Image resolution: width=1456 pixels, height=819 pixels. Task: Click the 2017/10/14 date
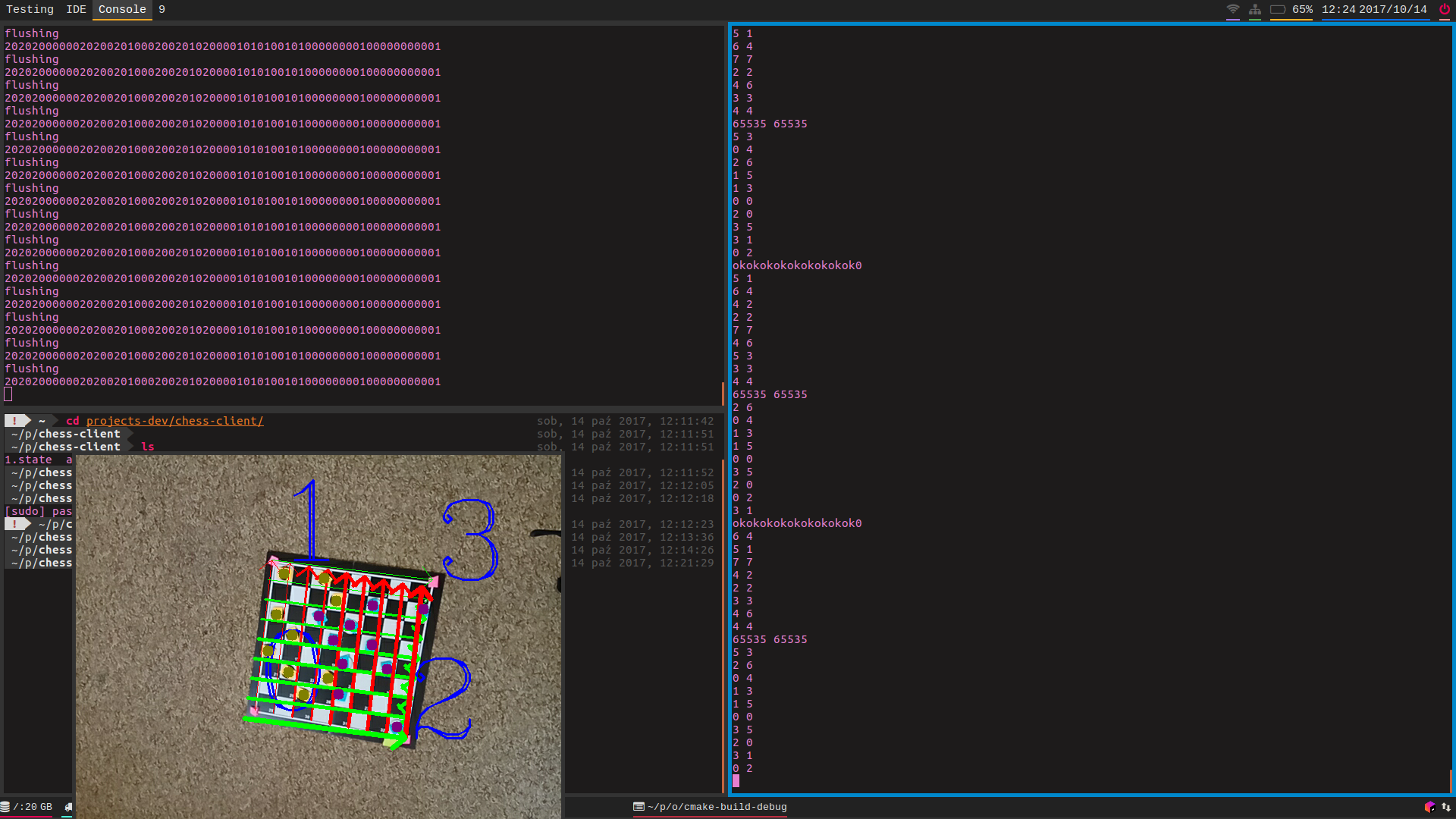pos(1393,9)
